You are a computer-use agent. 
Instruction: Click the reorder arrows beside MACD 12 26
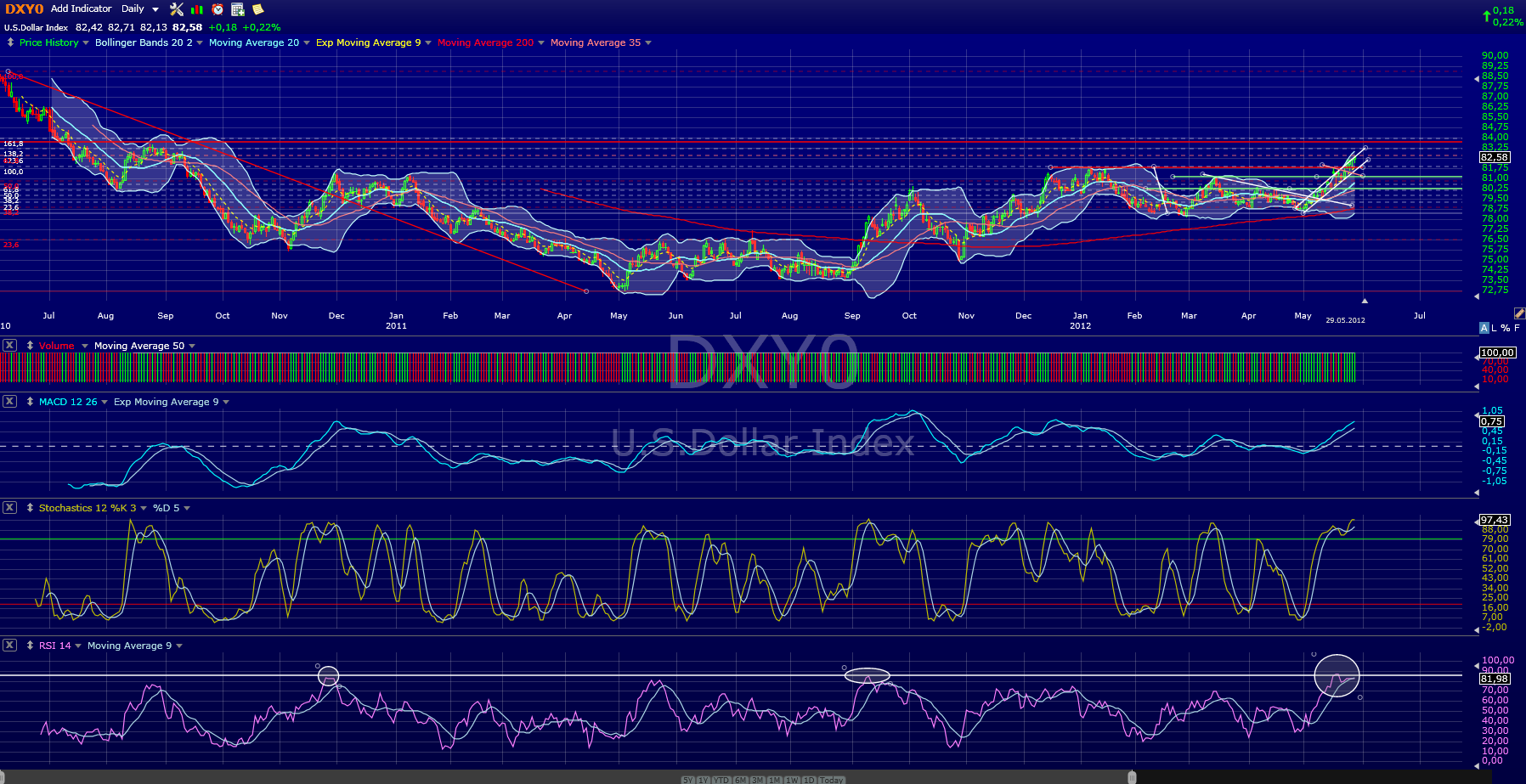(30, 402)
